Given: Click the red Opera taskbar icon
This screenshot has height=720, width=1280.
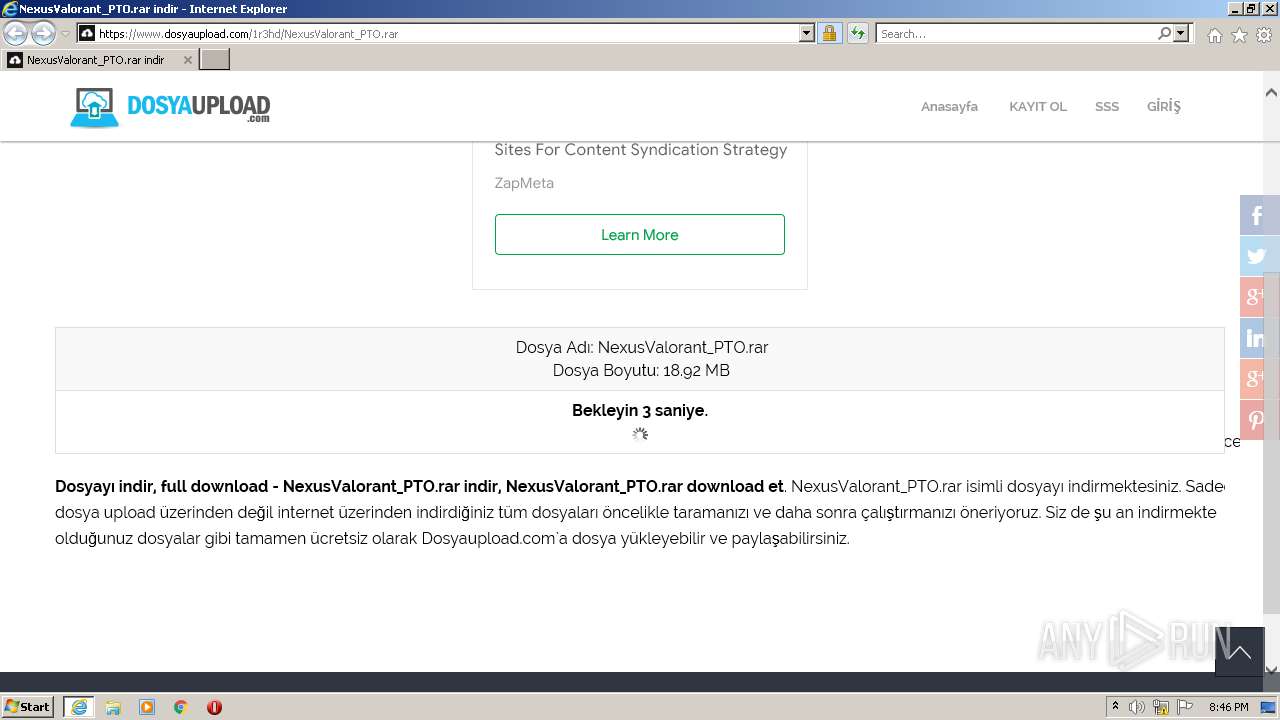Looking at the screenshot, I should (214, 707).
